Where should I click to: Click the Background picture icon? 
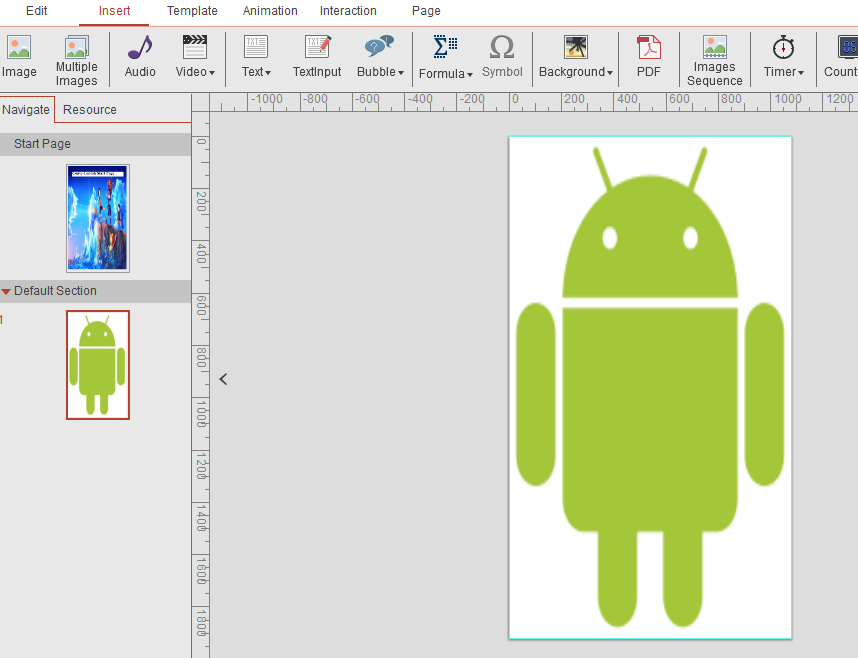[x=576, y=47]
